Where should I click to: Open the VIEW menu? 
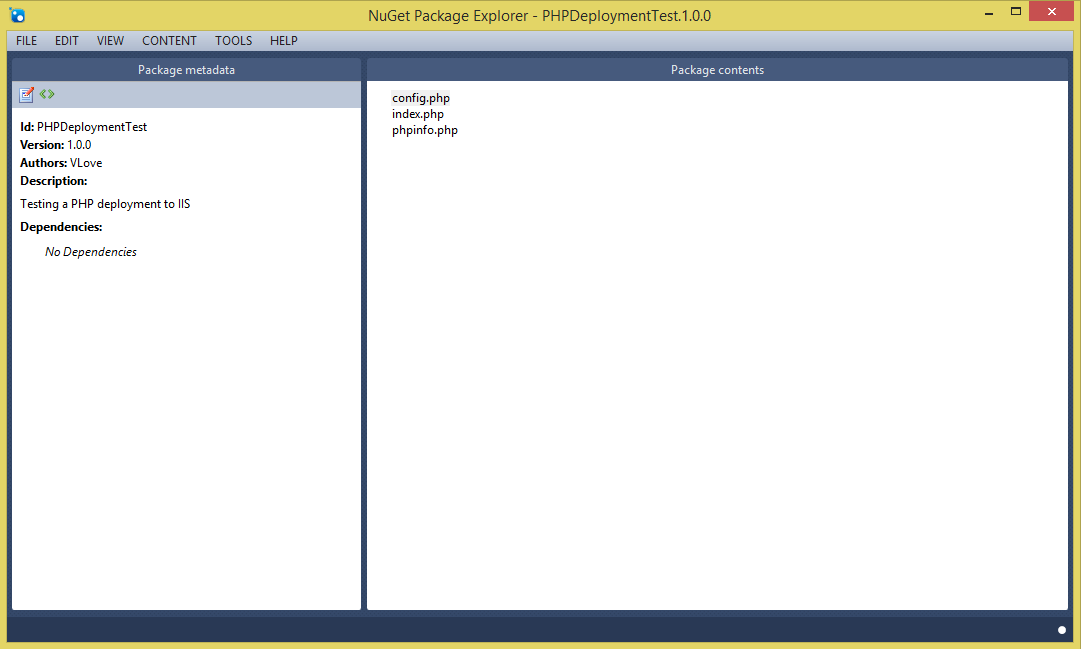click(x=110, y=41)
